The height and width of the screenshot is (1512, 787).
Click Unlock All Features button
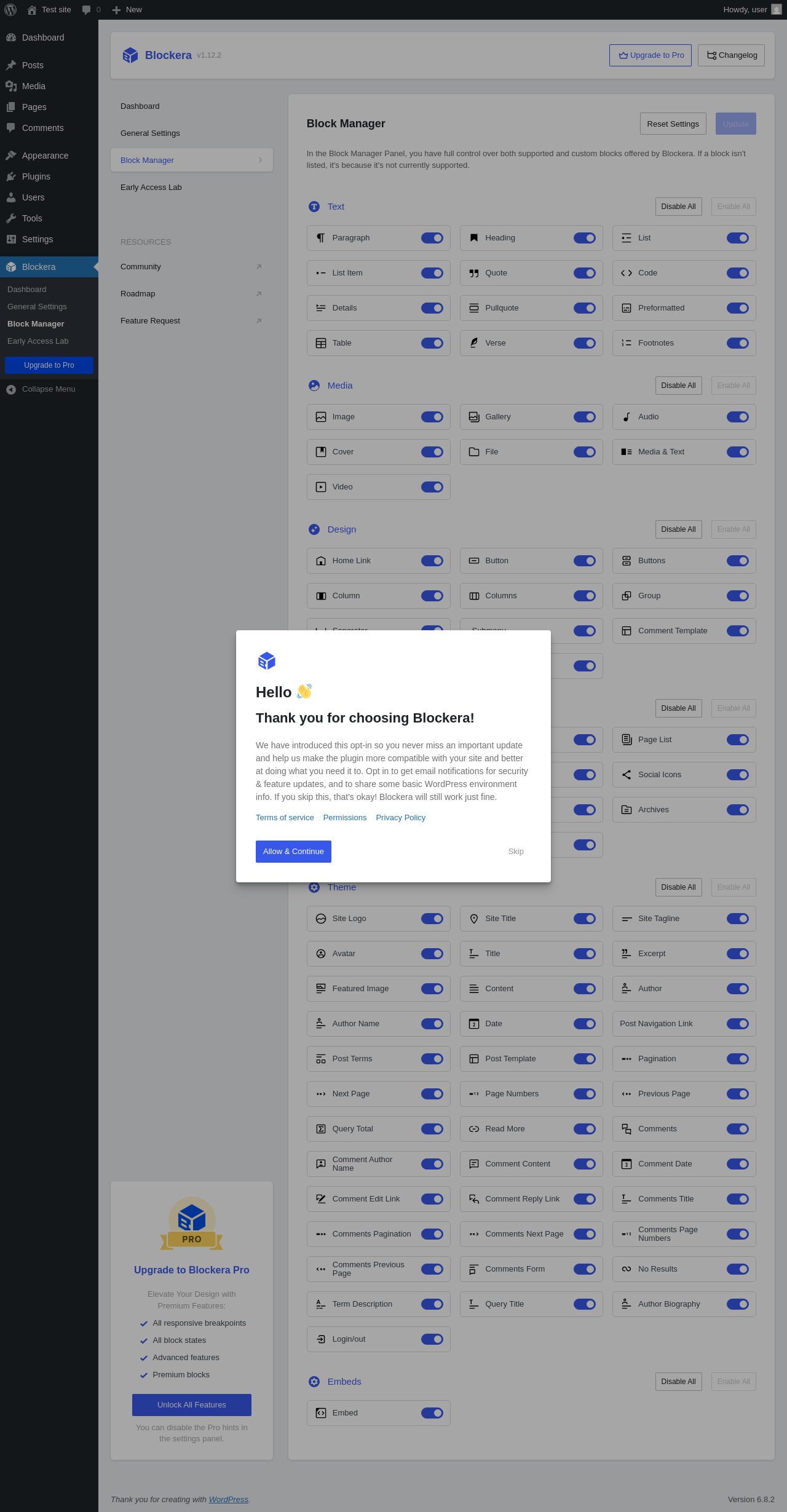point(192,1405)
